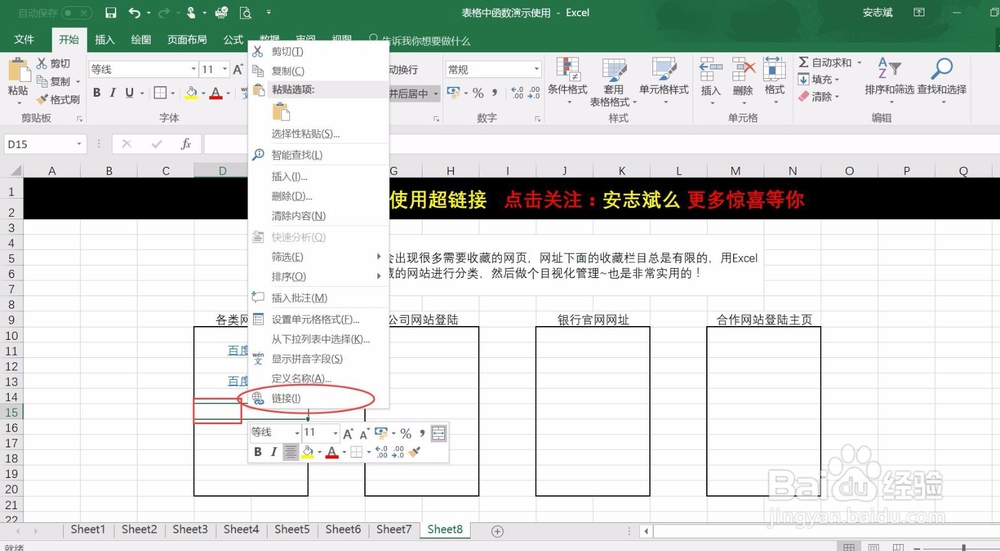Choose Delete in context menu
This screenshot has width=1000, height=551.
pyautogui.click(x=318, y=196)
